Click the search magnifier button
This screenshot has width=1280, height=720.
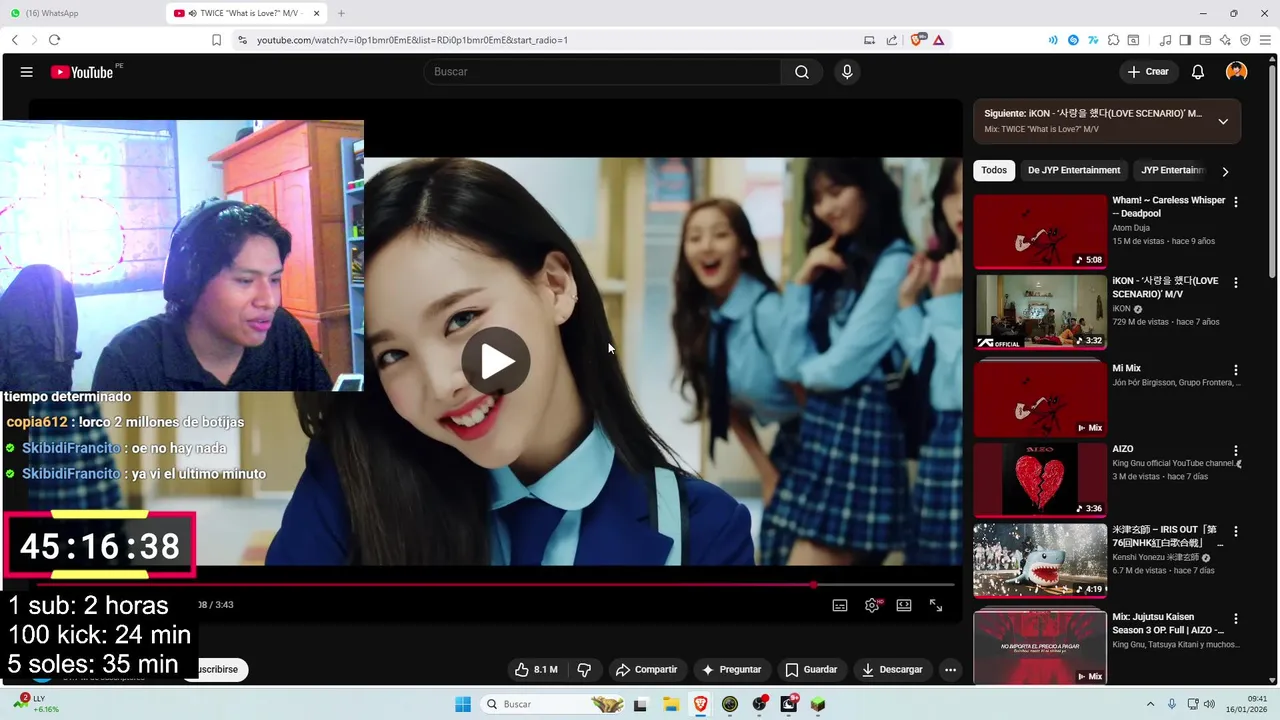pos(802,72)
